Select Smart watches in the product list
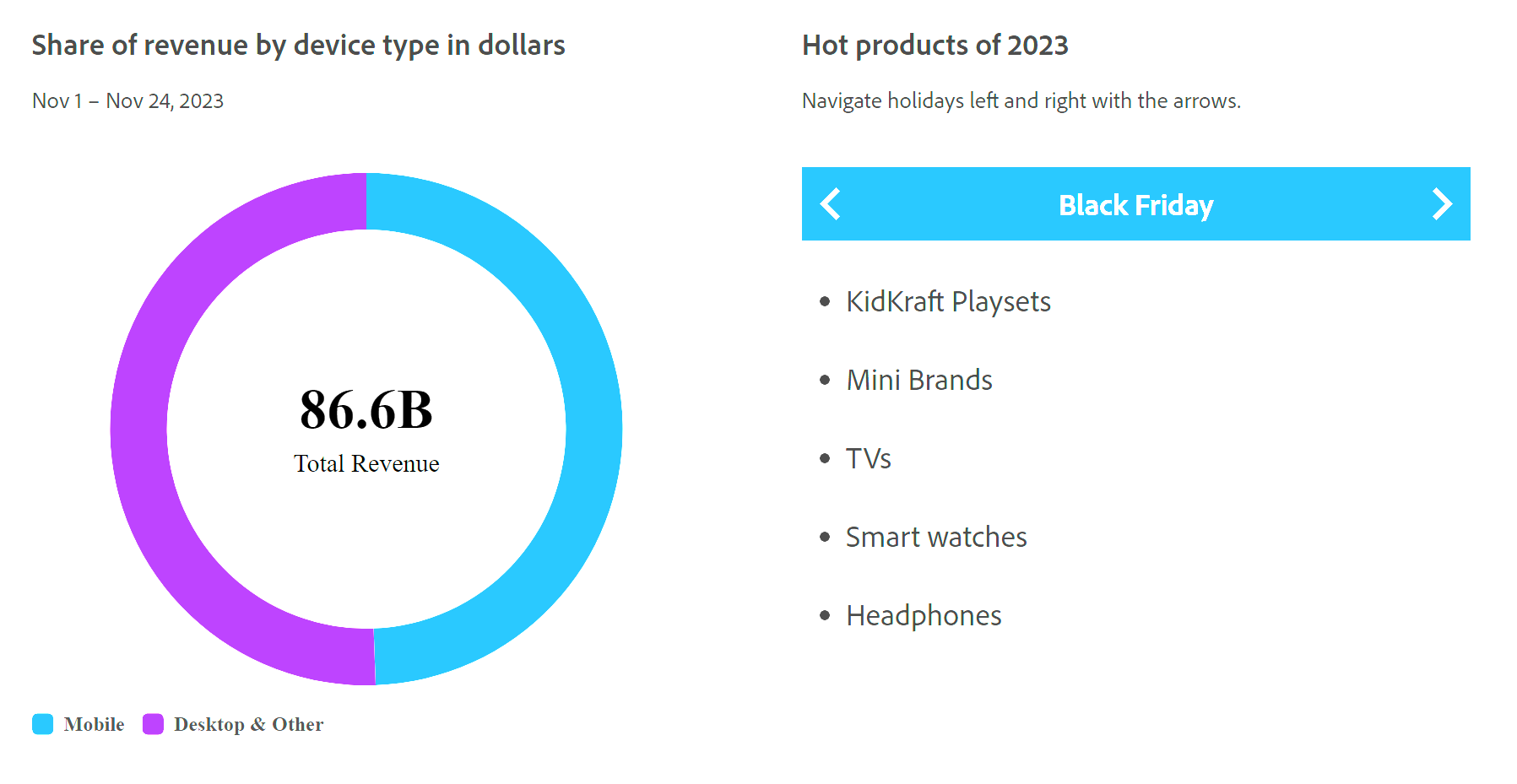Screen dimensions: 1517x784 point(936,537)
